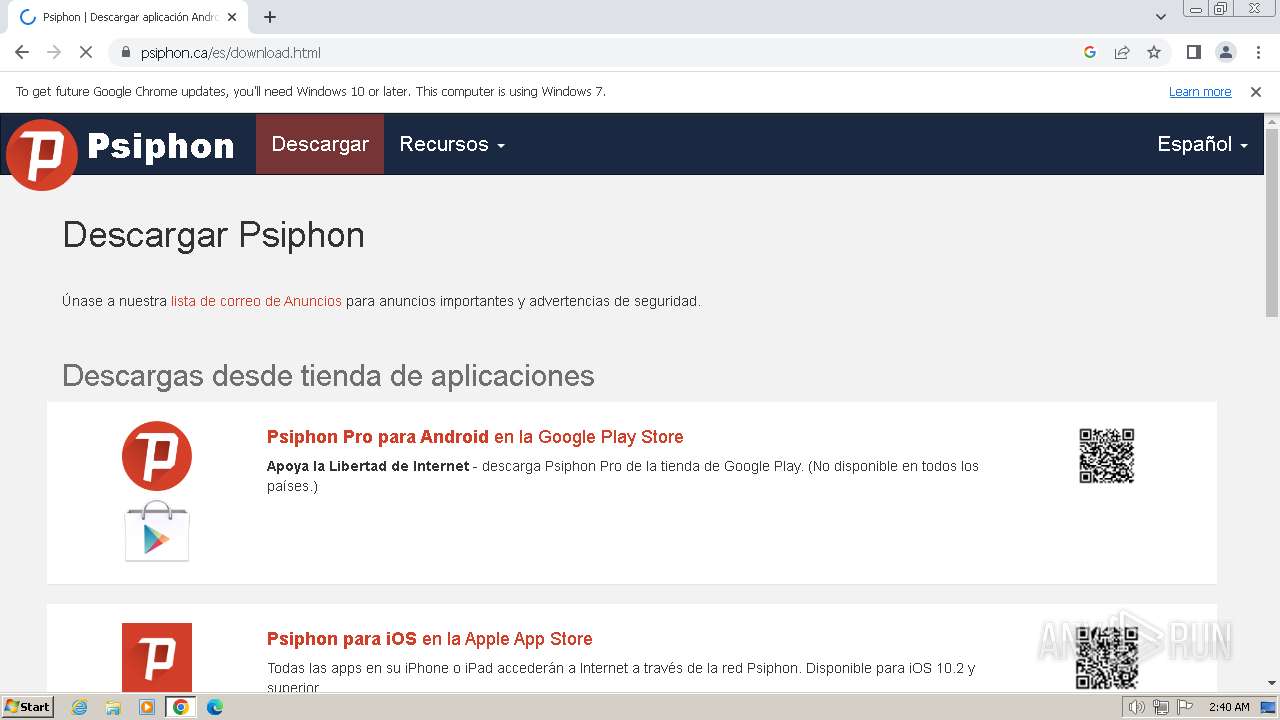The image size is (1280, 720).
Task: Select the Psiphon Descargar tab
Action: (128, 17)
